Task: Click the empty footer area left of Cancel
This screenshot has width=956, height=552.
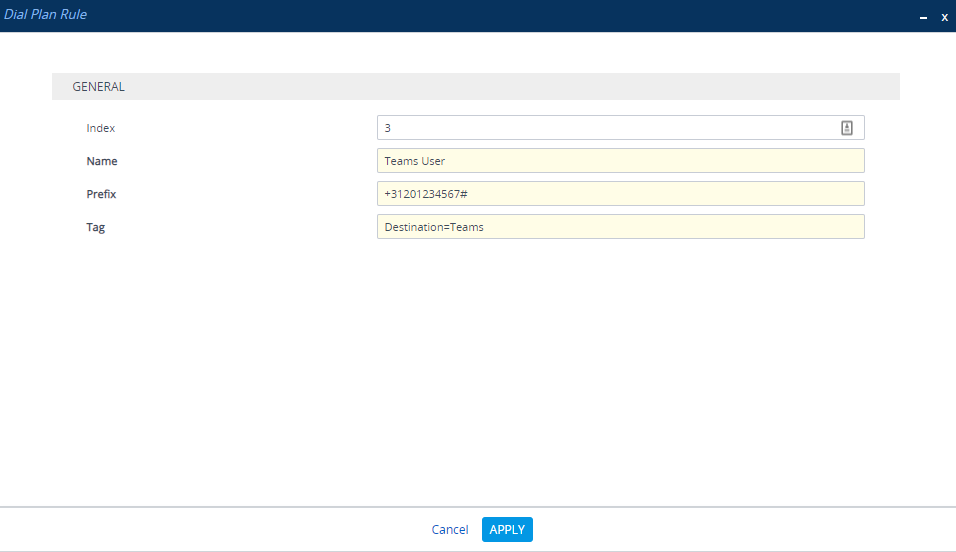Action: (200, 530)
